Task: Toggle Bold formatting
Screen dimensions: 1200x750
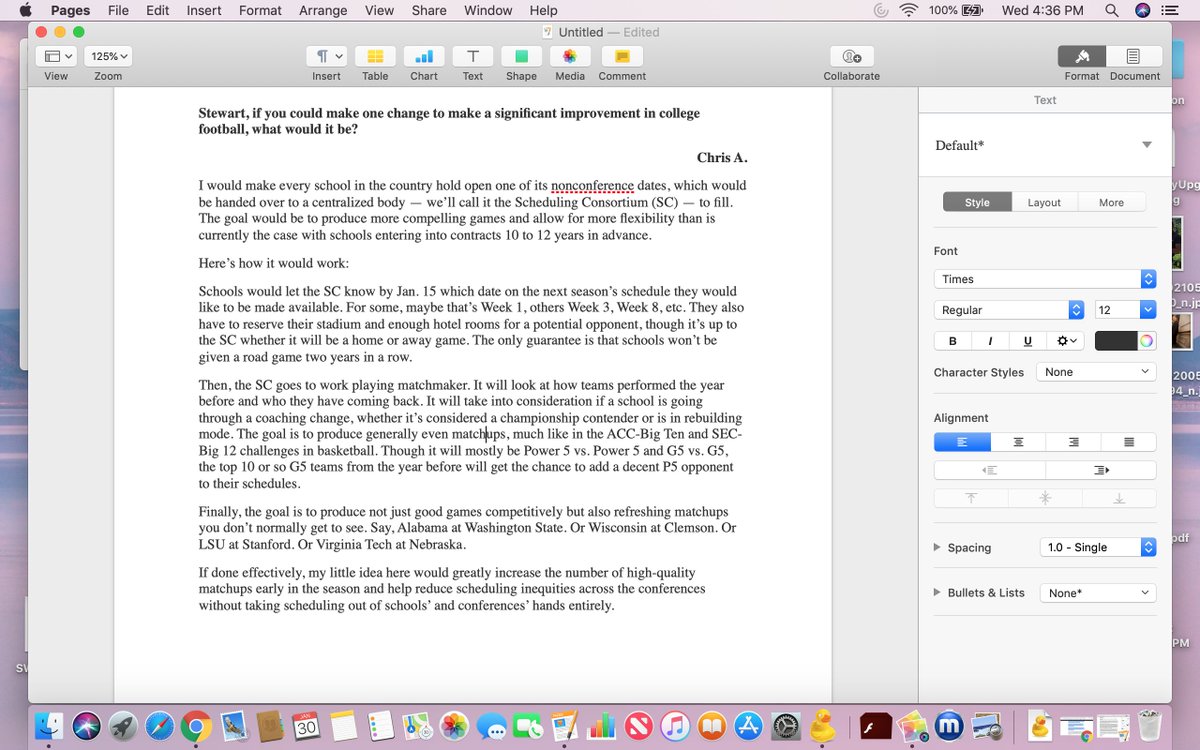Action: (x=952, y=341)
